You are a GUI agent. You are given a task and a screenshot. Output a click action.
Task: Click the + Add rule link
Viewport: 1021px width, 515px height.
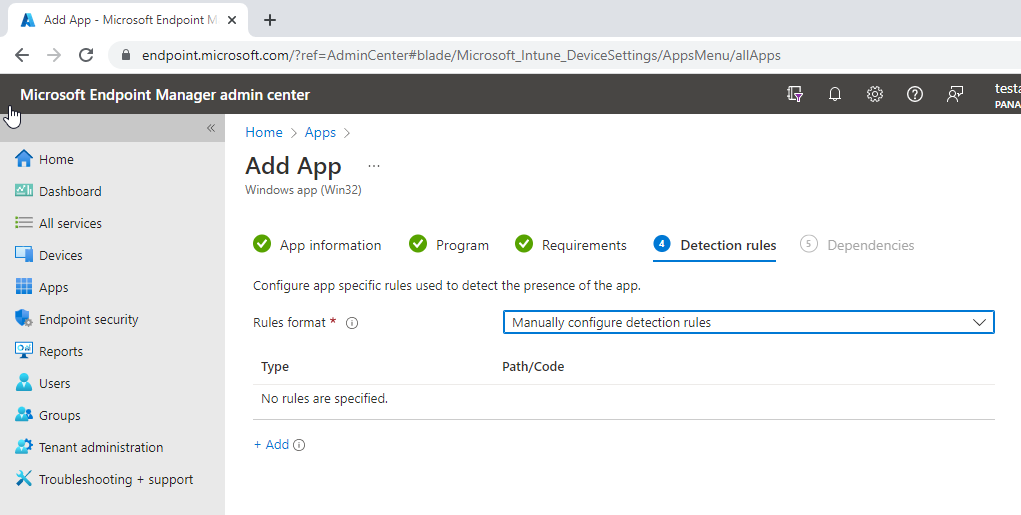click(271, 445)
